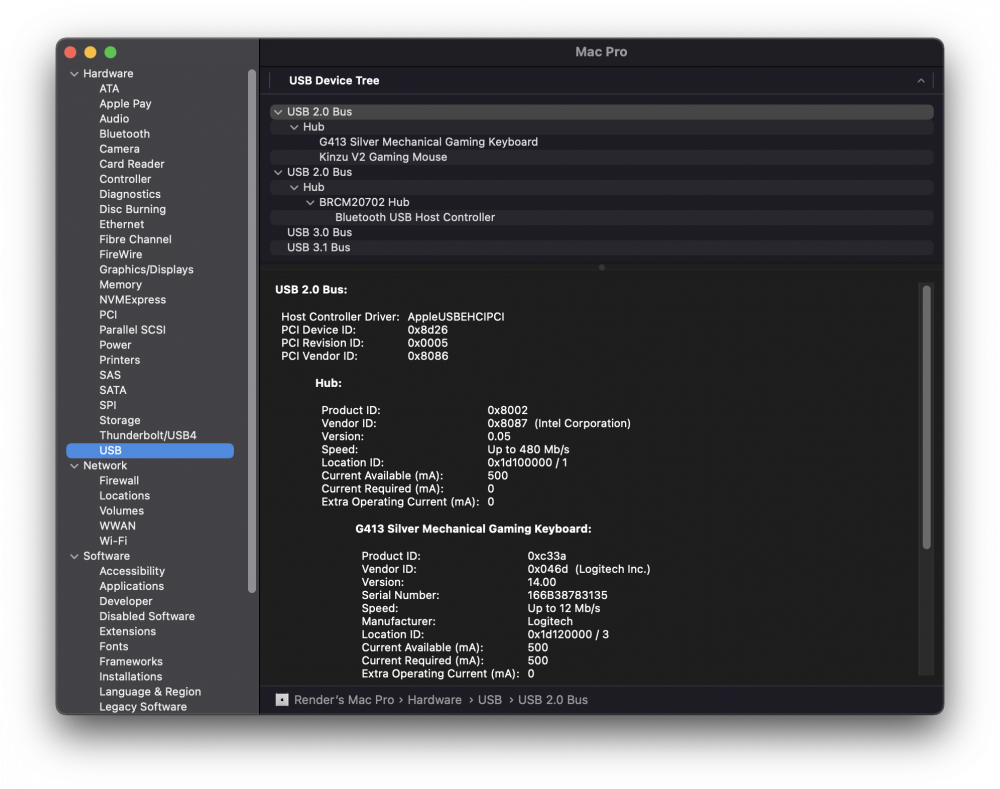The width and height of the screenshot is (1000, 789).
Task: Select Power in the sidebar
Action: (115, 345)
